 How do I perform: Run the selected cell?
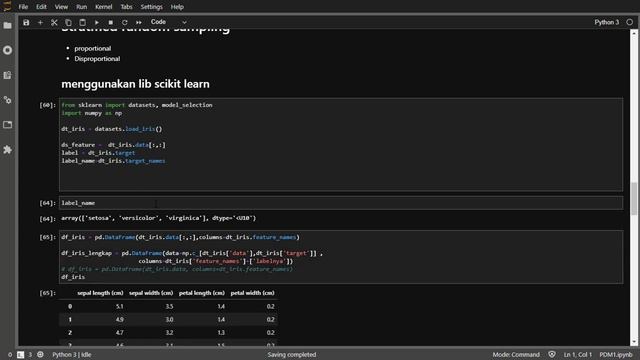[97, 22]
